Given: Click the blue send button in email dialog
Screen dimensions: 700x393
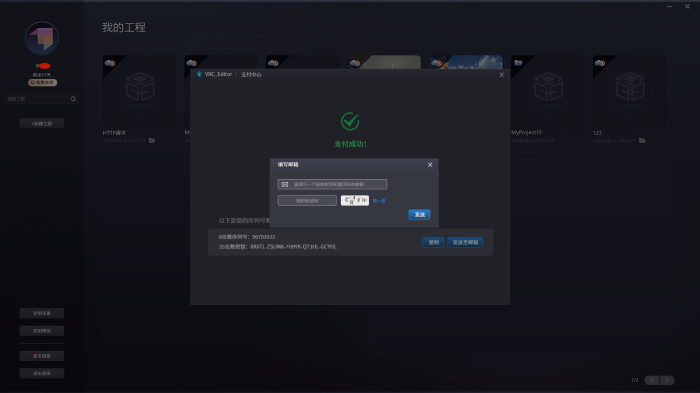Looking at the screenshot, I should click(x=419, y=215).
